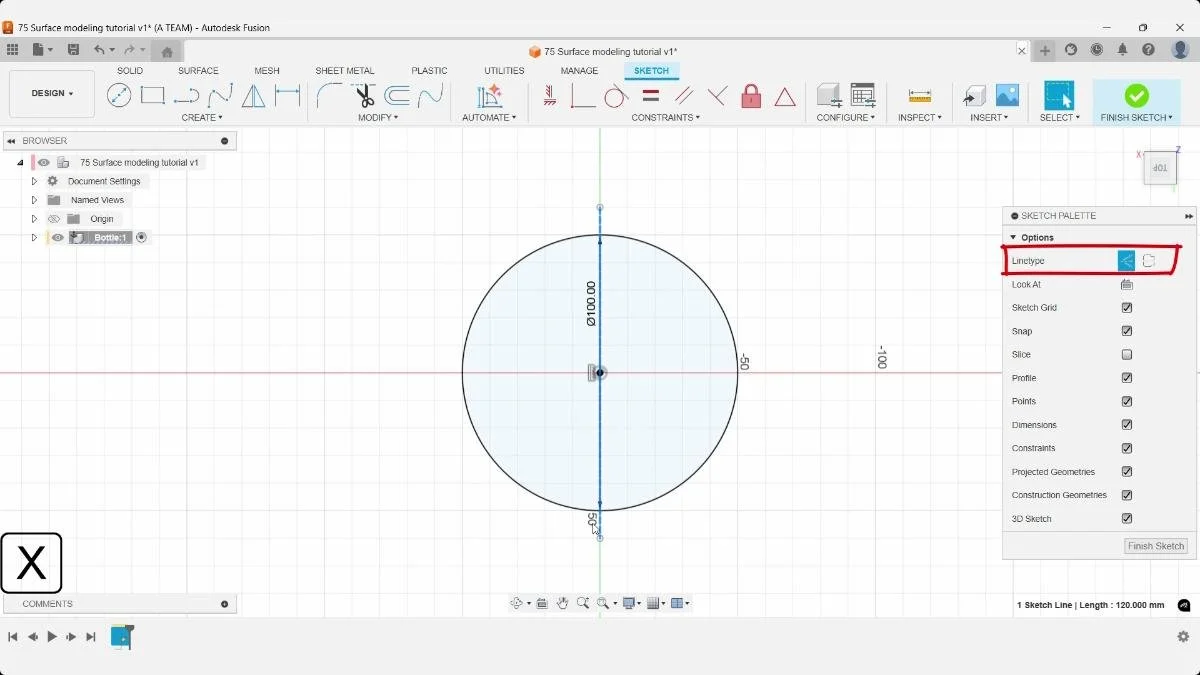The image size is (1200, 675).
Task: Open the AUTOMATE dropdown menu
Action: [489, 118]
